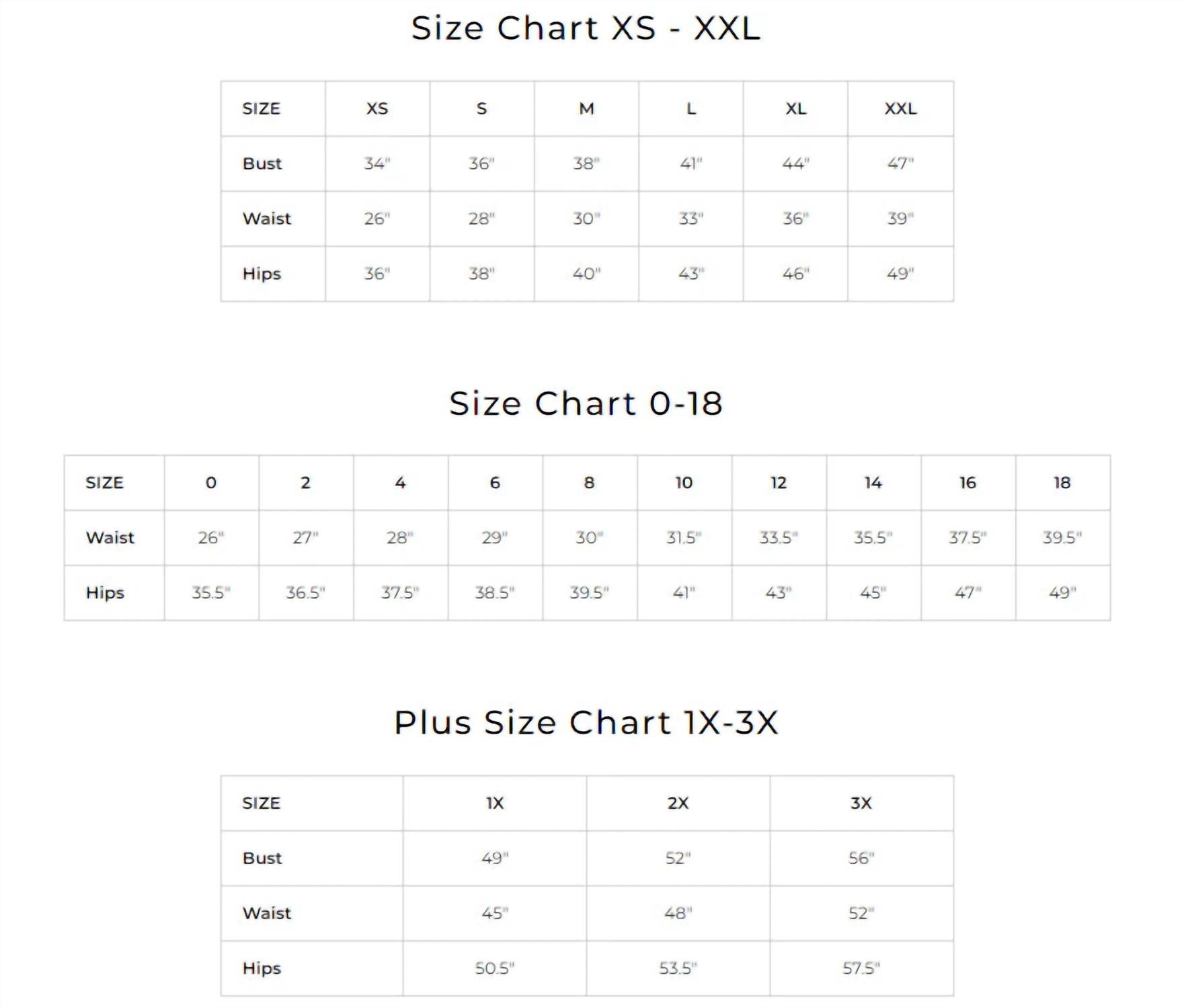Viewport: 1186px width, 1008px height.
Task: Select the 1X column header
Action: pos(495,804)
